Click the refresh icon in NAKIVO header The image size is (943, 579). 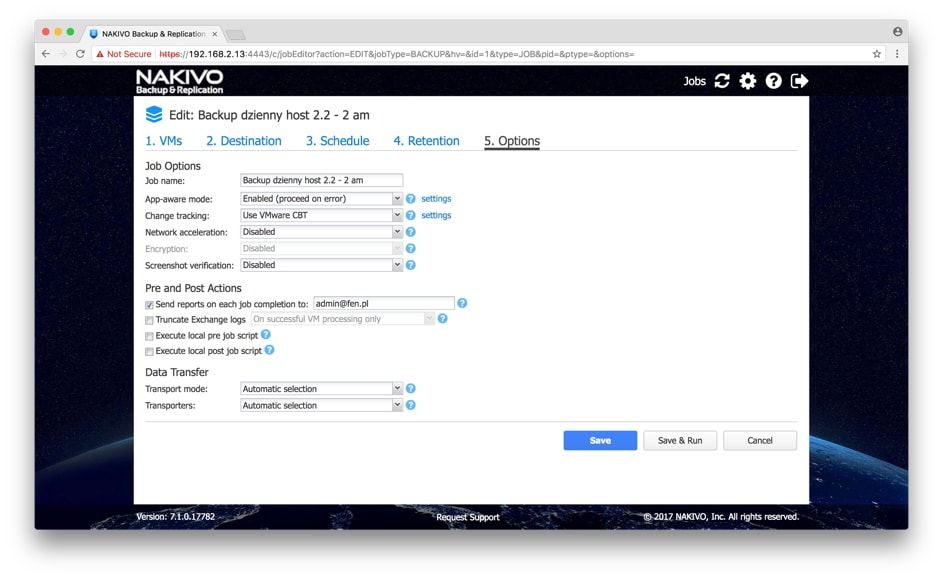pos(722,81)
